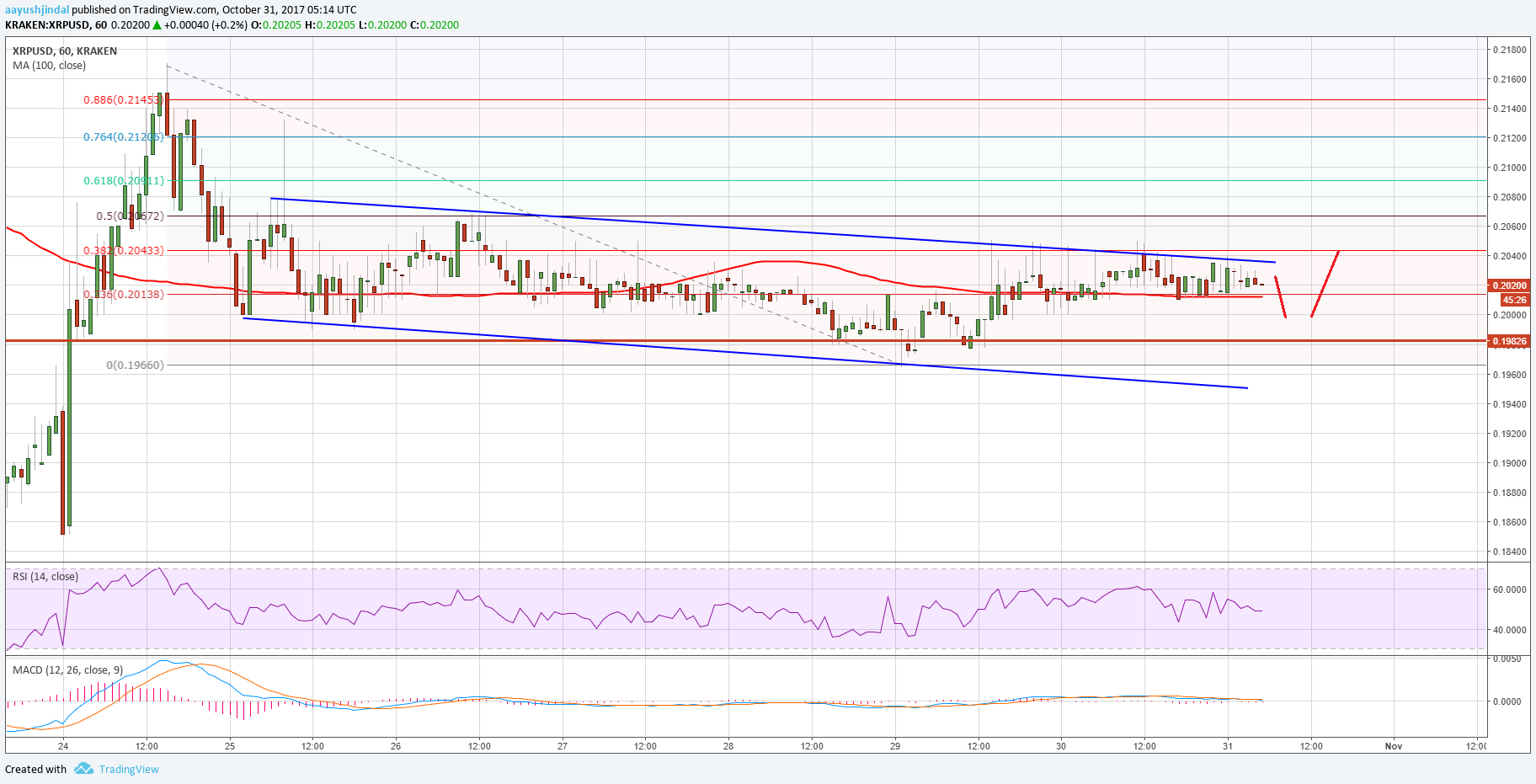
Task: Click the 0.20600 price axis label
Action: 1509,227
